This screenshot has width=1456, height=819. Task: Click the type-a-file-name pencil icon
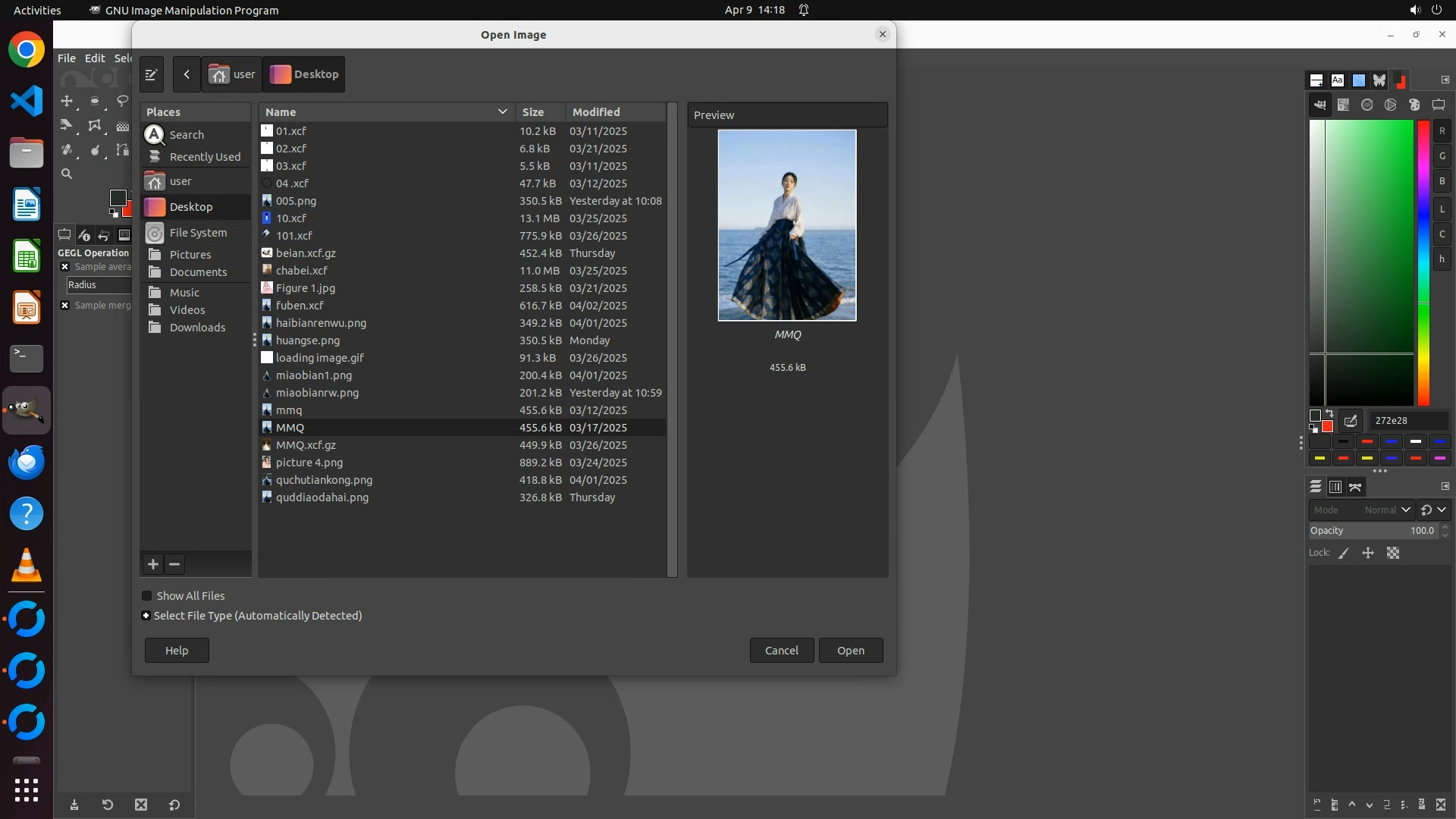(x=151, y=74)
